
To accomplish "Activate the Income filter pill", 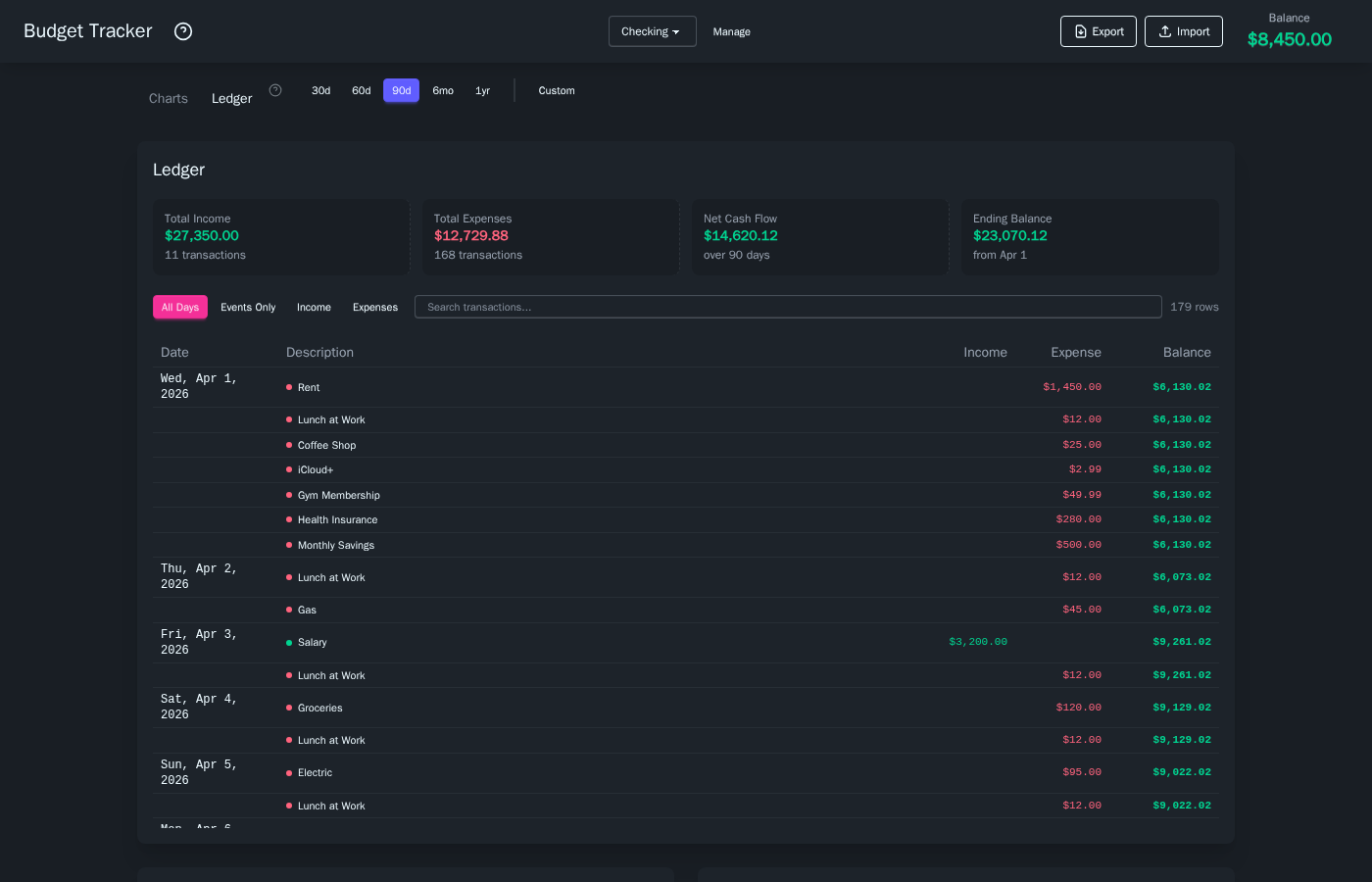I will [x=314, y=307].
